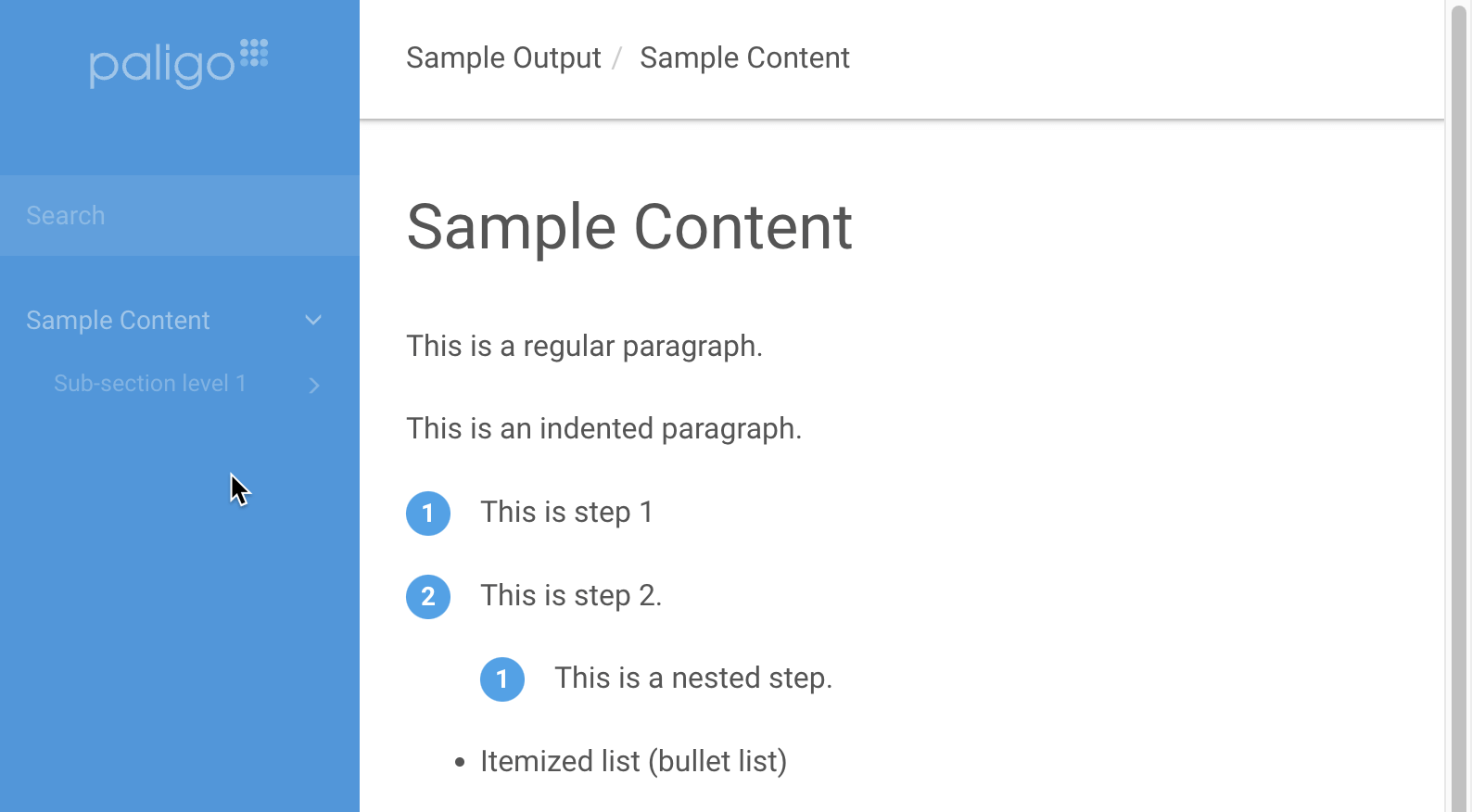Screen dimensions: 1472x812
Task: Click the breadcrumb separator slash
Action: coord(617,57)
